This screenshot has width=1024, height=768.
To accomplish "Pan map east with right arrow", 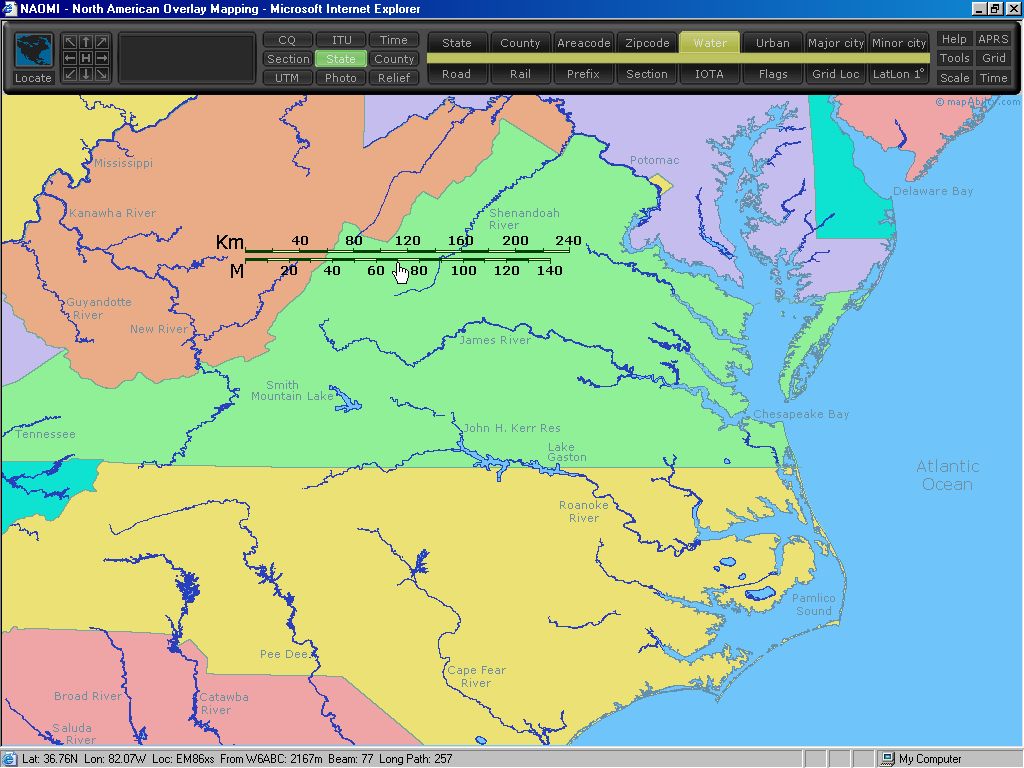I will pyautogui.click(x=101, y=58).
